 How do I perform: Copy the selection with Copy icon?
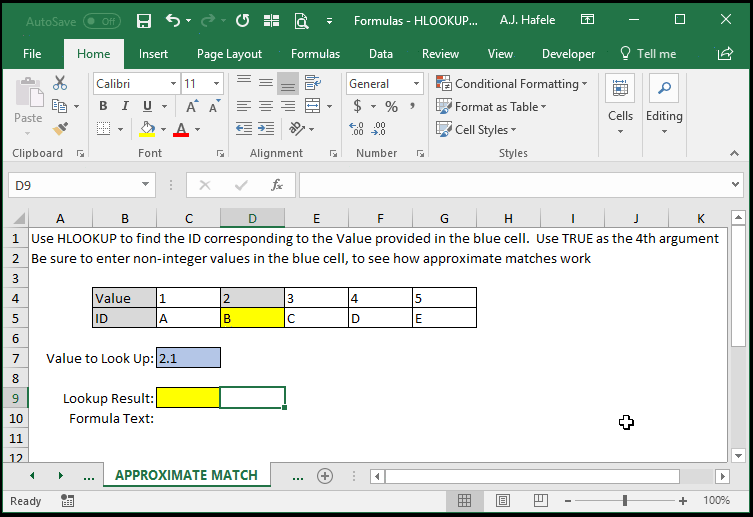point(59,106)
